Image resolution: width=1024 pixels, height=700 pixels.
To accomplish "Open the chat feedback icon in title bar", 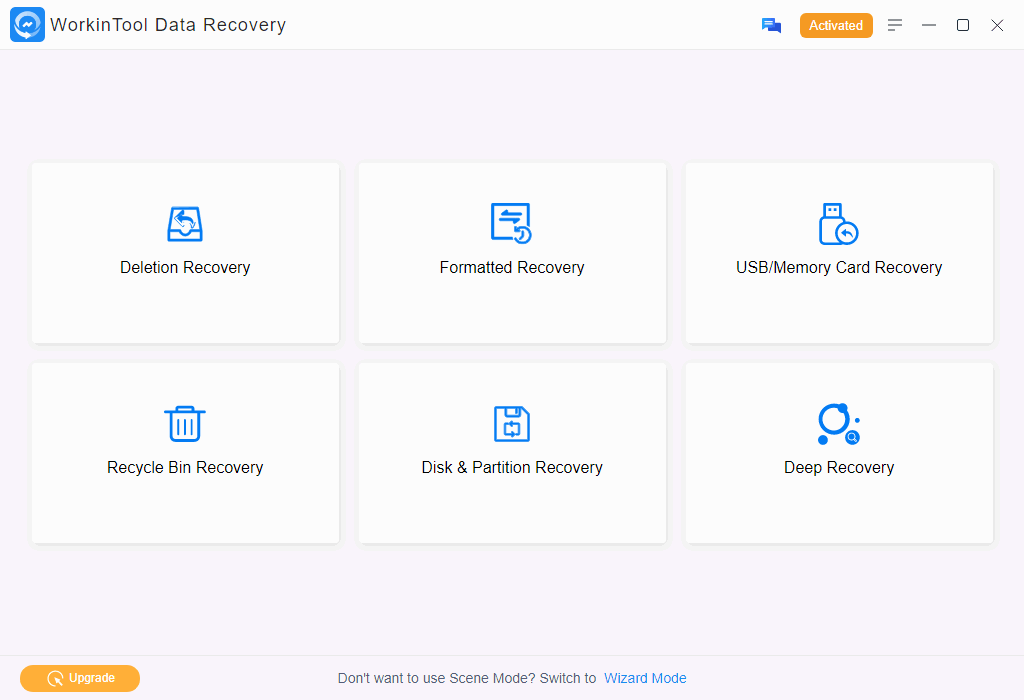I will [x=771, y=26].
